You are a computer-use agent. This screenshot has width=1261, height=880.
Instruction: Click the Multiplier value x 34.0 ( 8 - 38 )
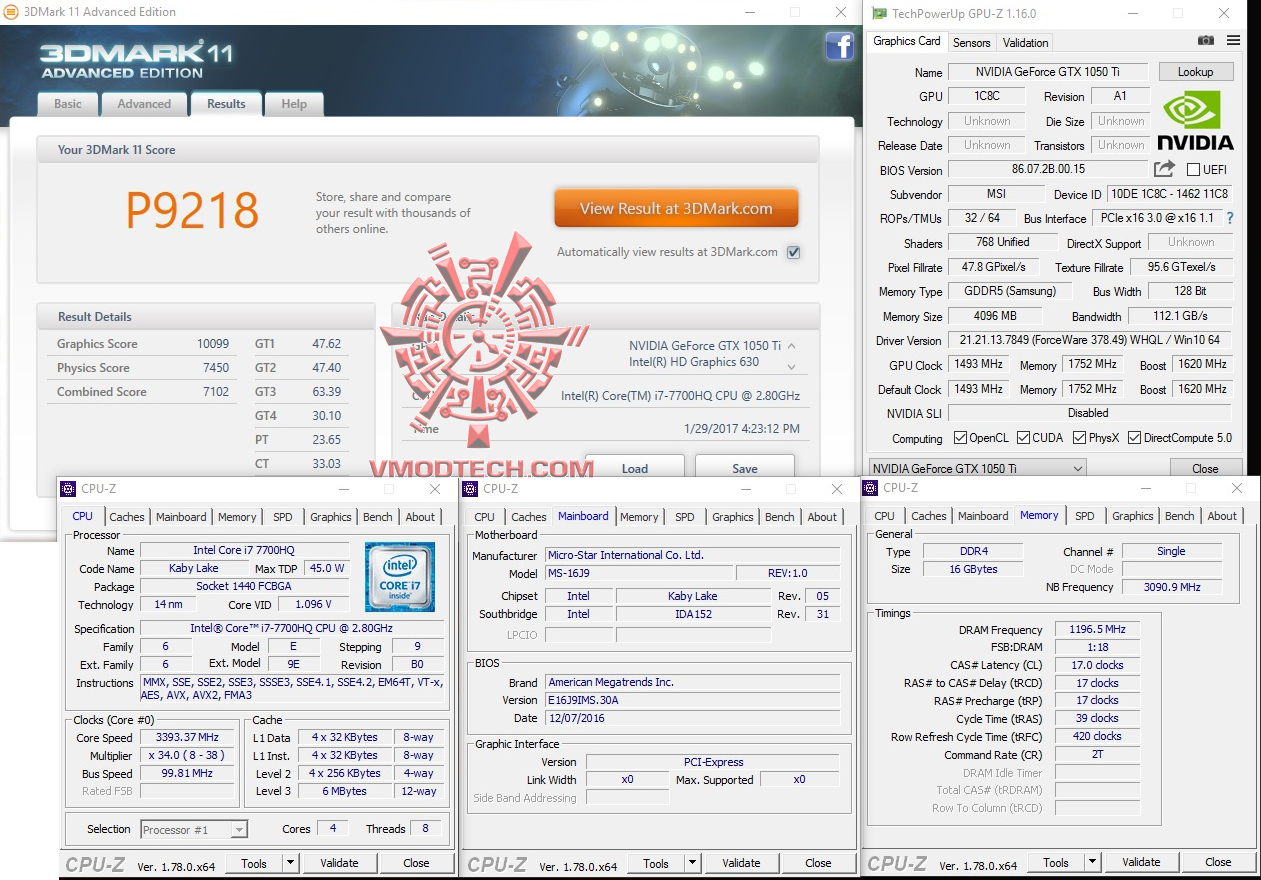click(x=186, y=755)
